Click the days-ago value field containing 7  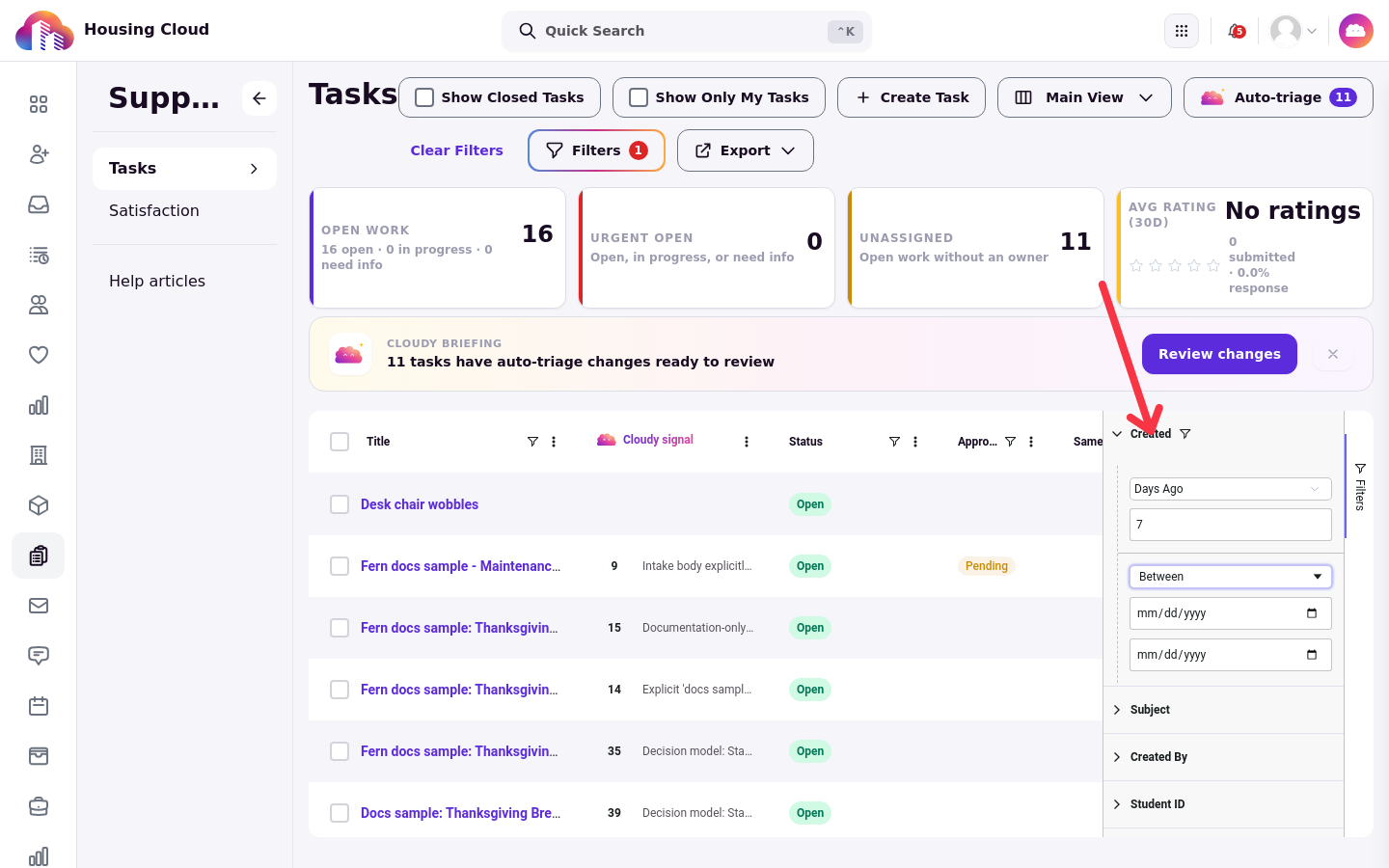click(1231, 525)
